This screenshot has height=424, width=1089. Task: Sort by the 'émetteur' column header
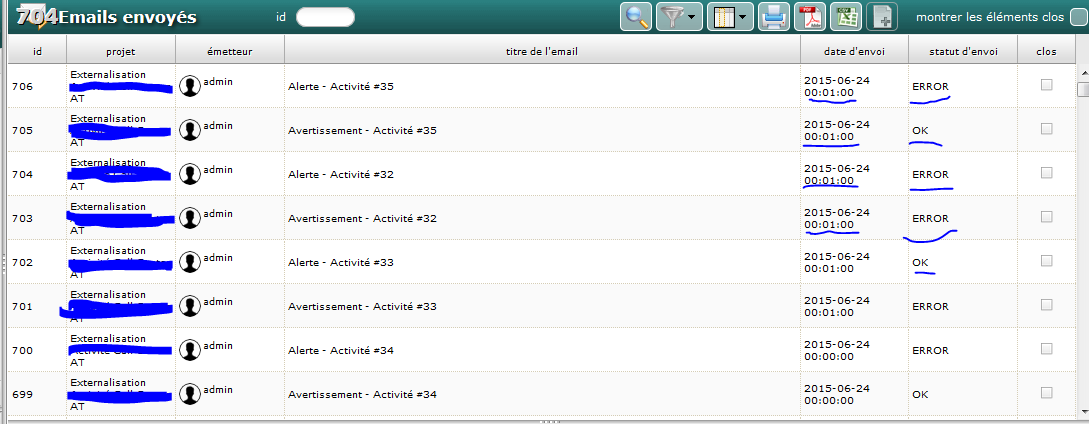click(x=230, y=51)
